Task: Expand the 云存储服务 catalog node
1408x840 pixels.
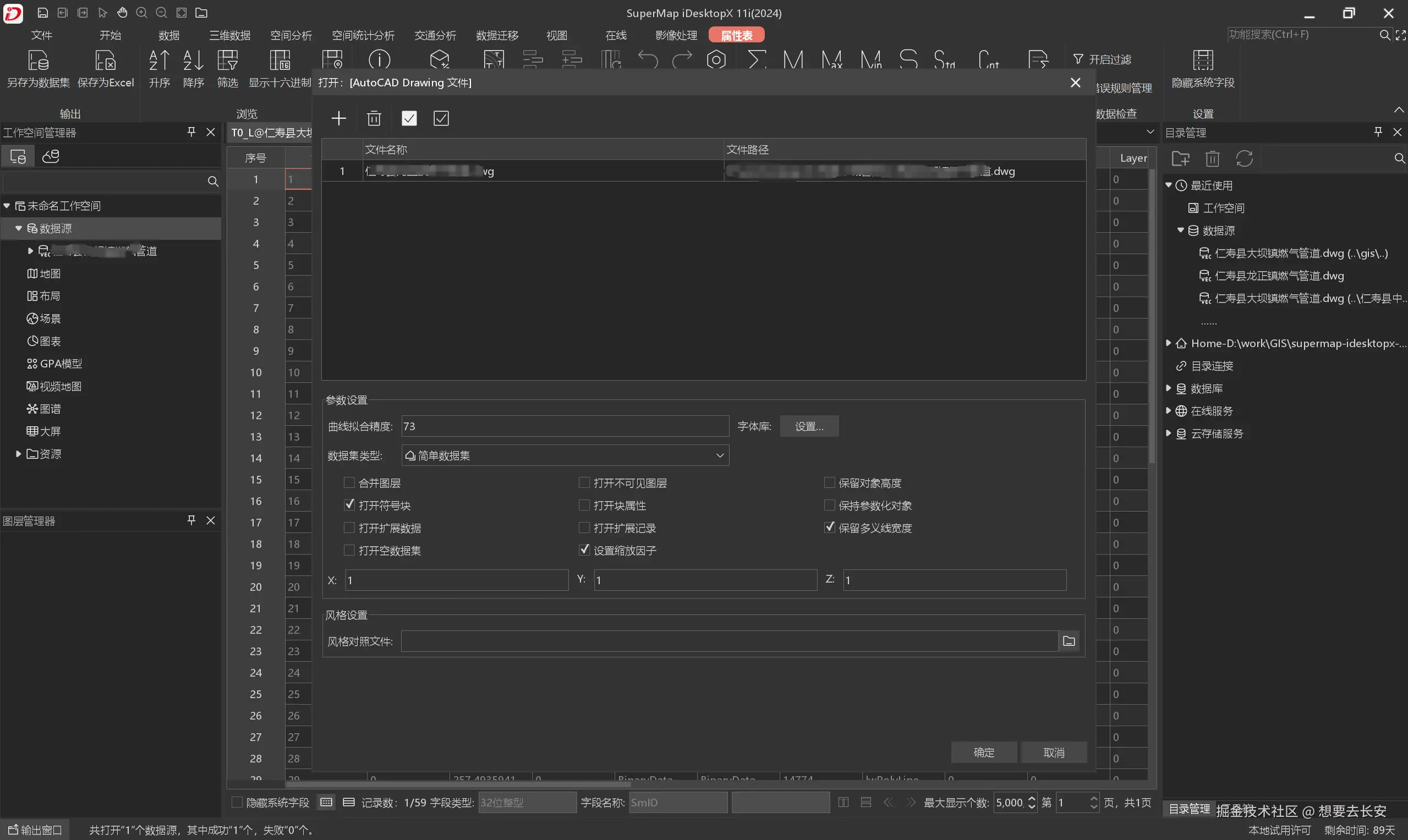Action: coord(1169,433)
